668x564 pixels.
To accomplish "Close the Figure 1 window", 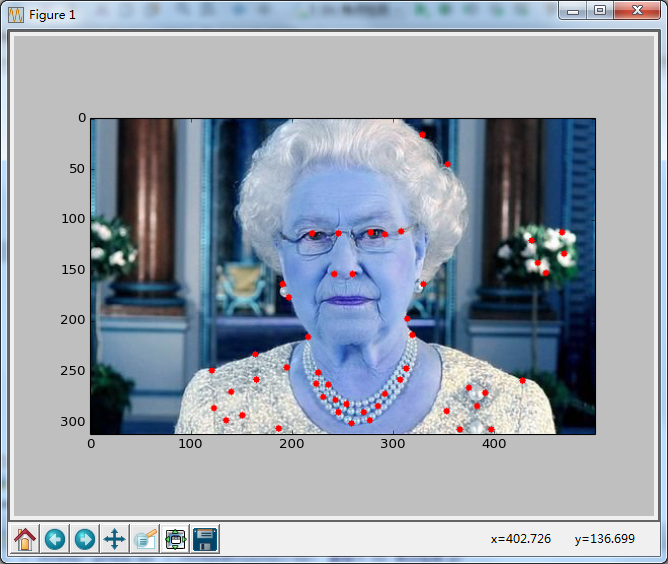I will [x=637, y=10].
